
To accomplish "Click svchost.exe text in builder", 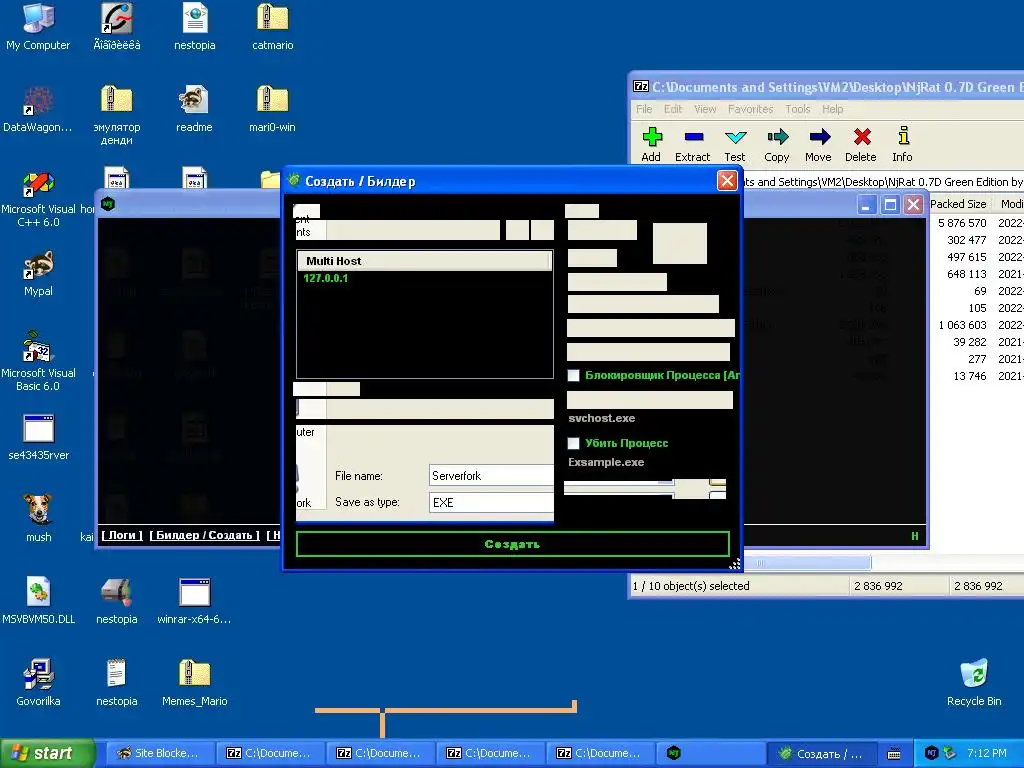I will [601, 418].
